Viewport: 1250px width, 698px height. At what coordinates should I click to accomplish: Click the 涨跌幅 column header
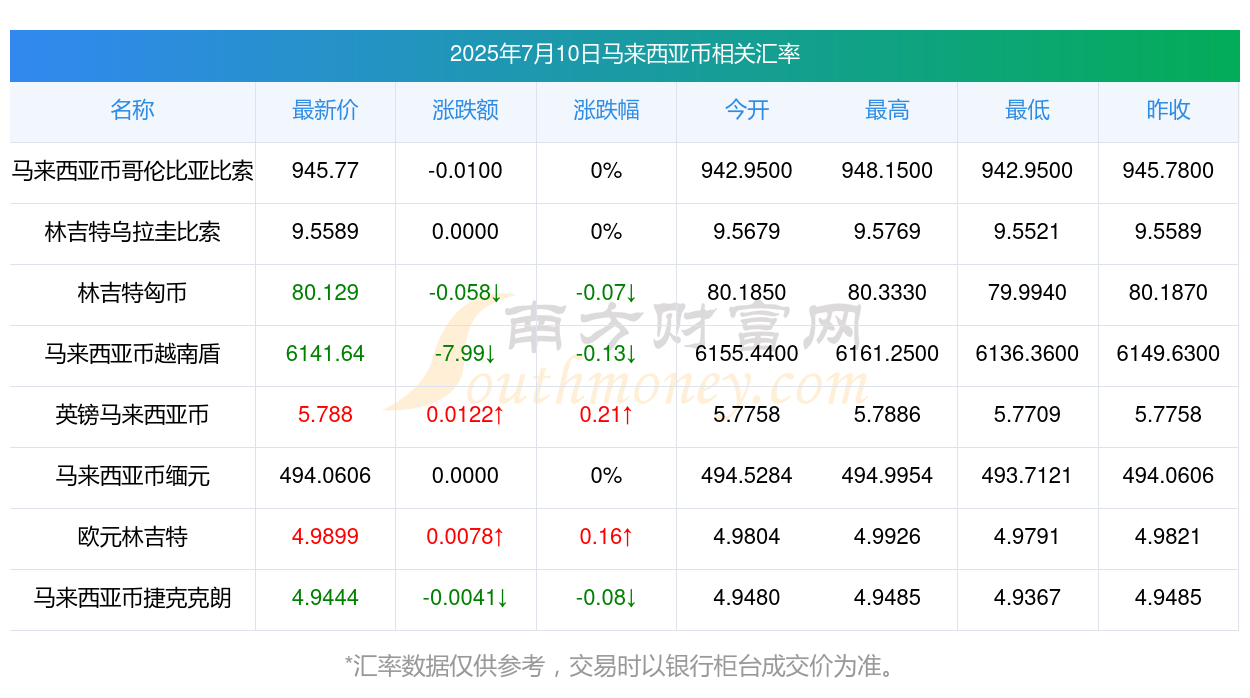coord(606,110)
